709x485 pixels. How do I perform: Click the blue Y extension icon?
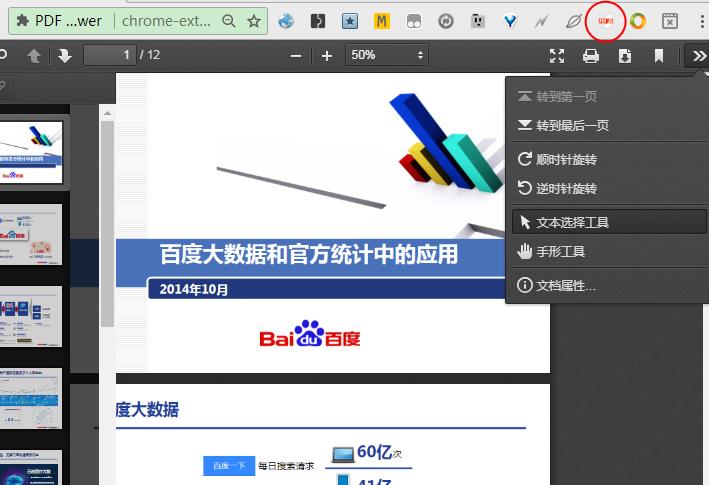510,21
